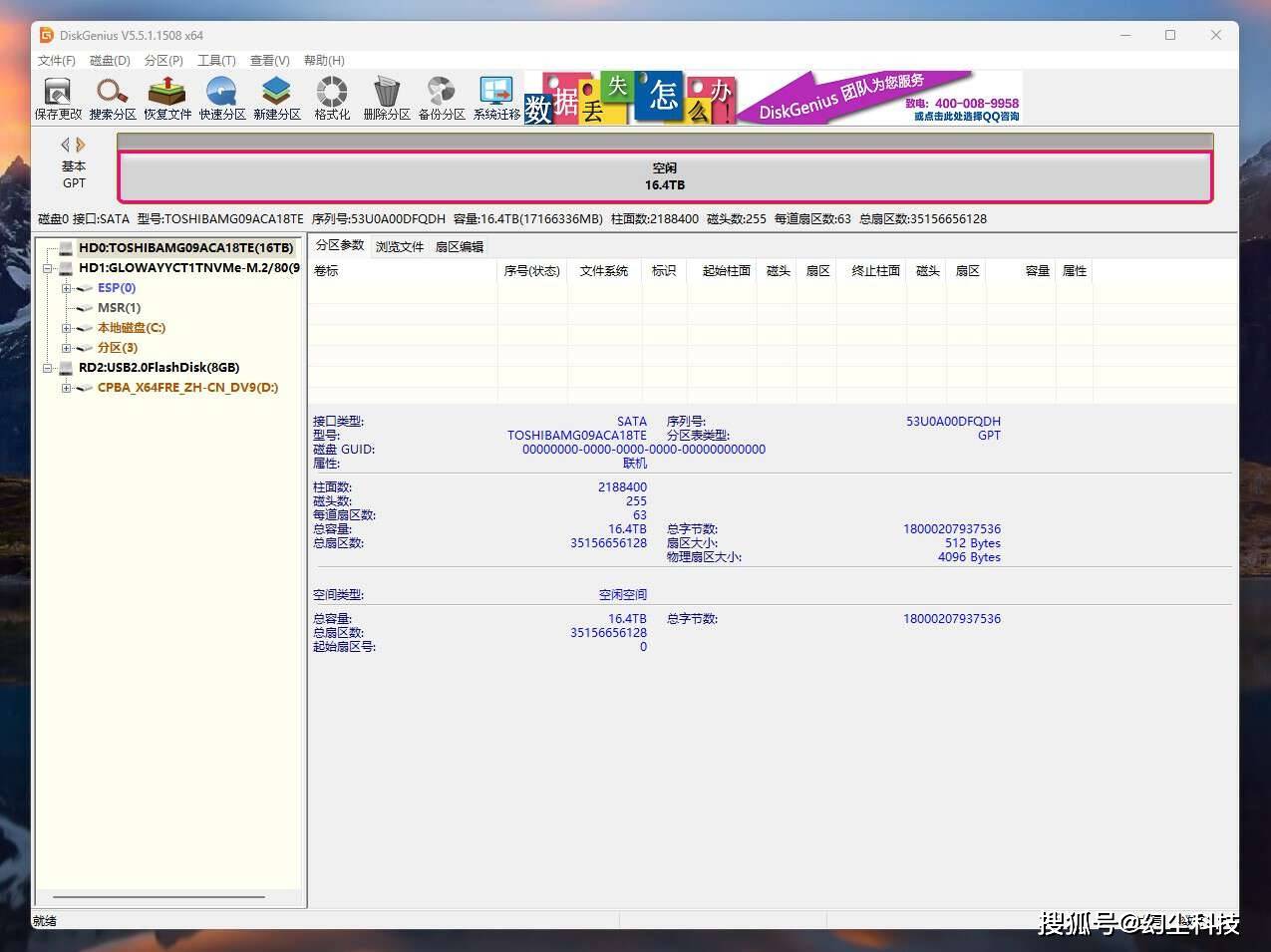Viewport: 1271px width, 952px height.
Task: Switch to the 扇区编辑 tab
Action: [459, 246]
